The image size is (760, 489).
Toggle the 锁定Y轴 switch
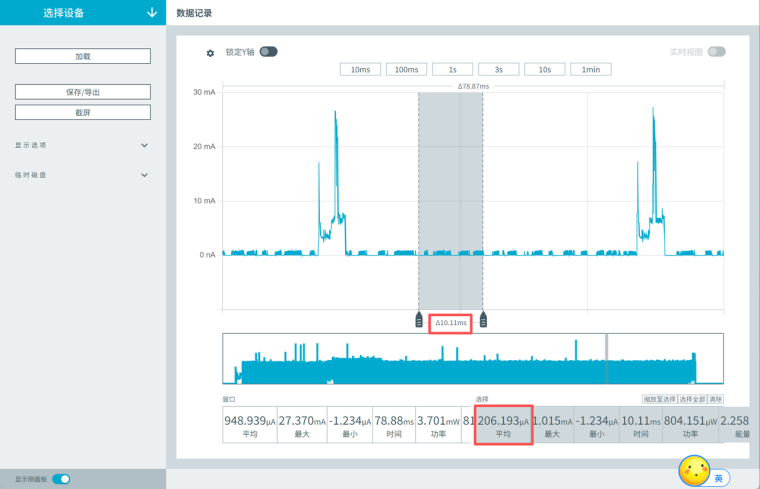(x=268, y=51)
